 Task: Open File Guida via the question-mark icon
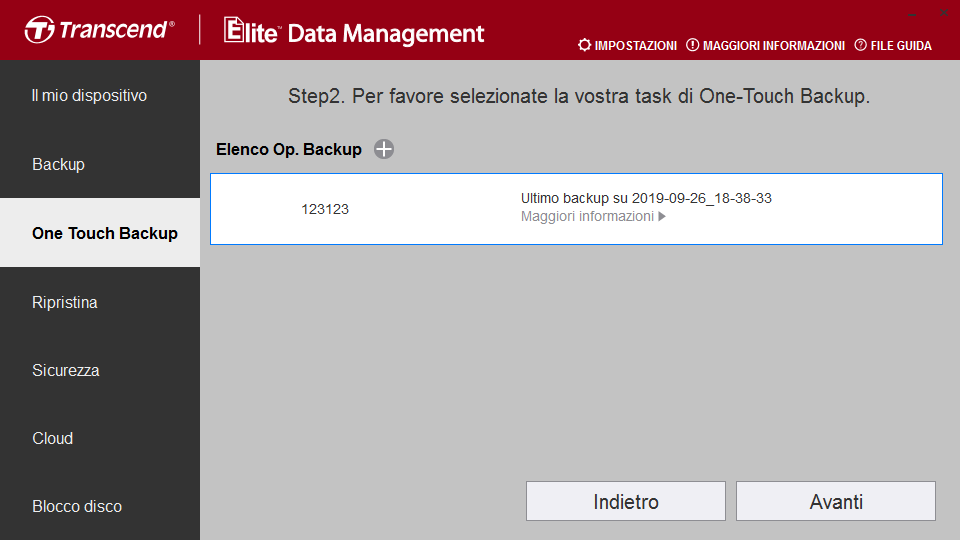coord(860,45)
